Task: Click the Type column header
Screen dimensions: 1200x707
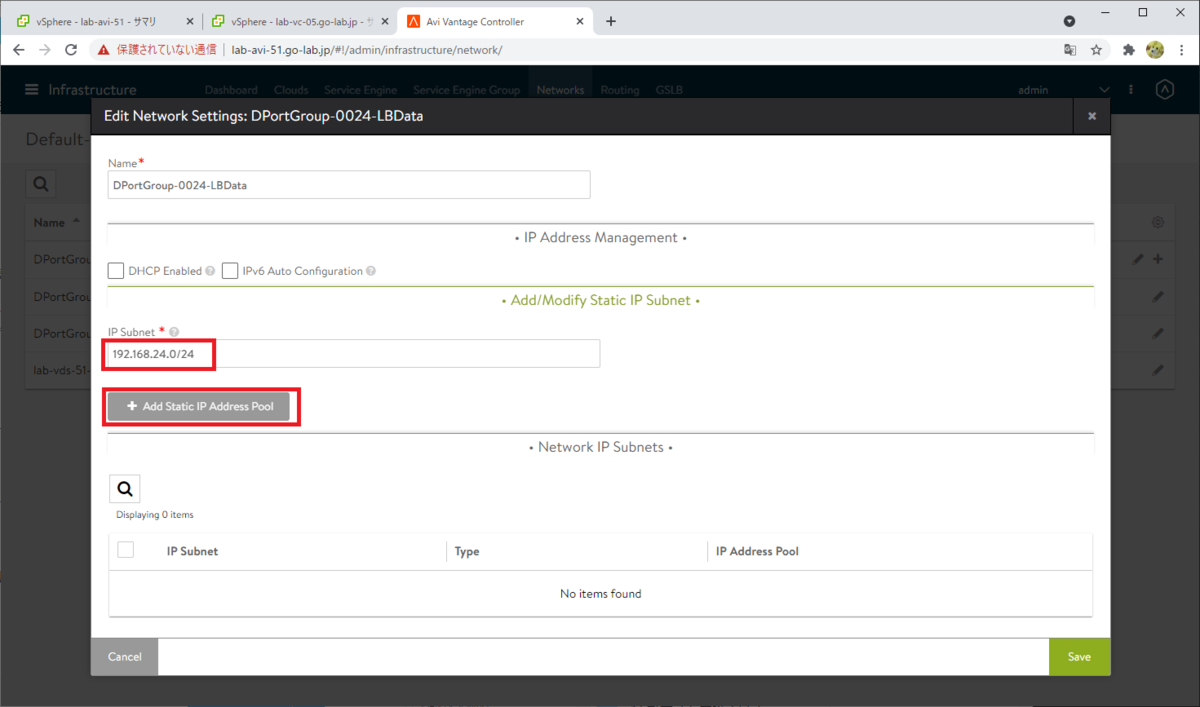Action: point(467,551)
